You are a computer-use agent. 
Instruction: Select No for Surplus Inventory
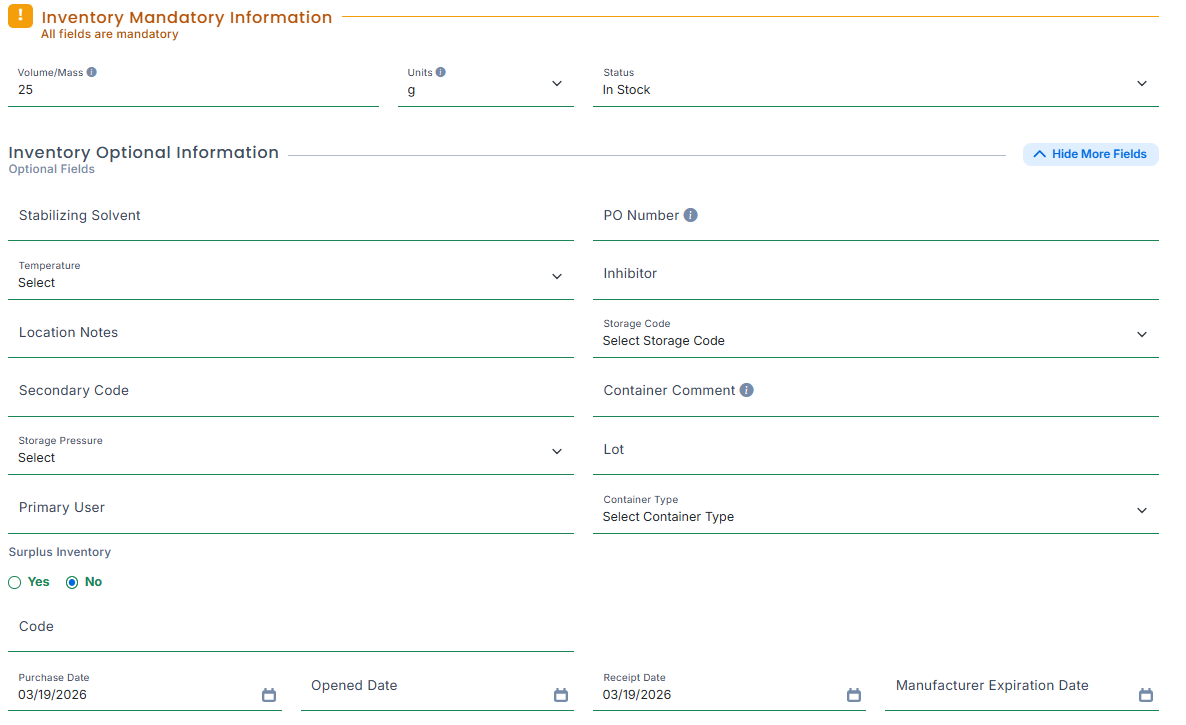click(x=72, y=582)
